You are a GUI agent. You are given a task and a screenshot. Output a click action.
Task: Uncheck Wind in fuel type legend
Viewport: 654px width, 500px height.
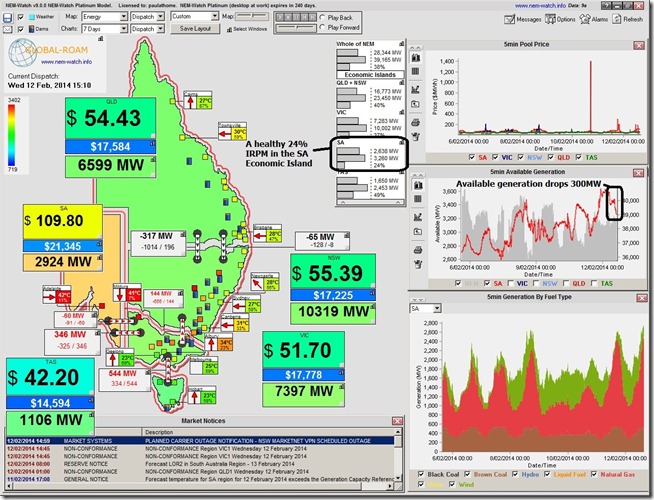click(452, 484)
